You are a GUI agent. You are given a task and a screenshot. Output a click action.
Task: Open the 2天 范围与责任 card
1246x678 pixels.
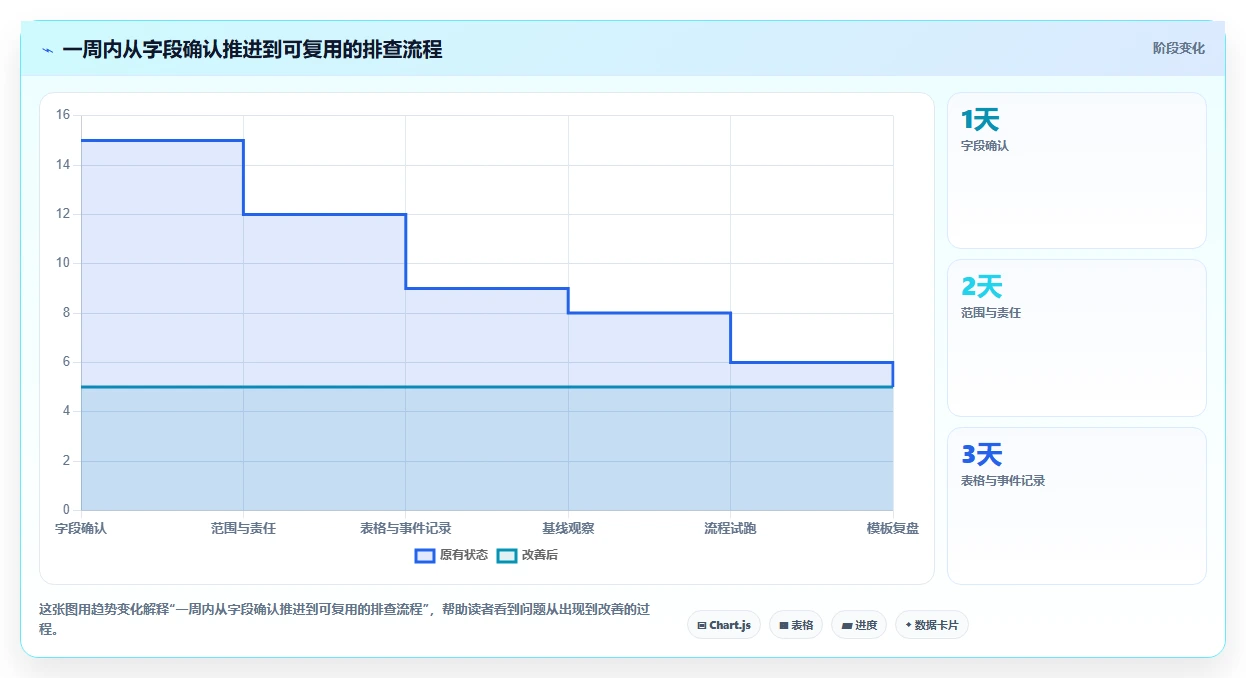1077,338
